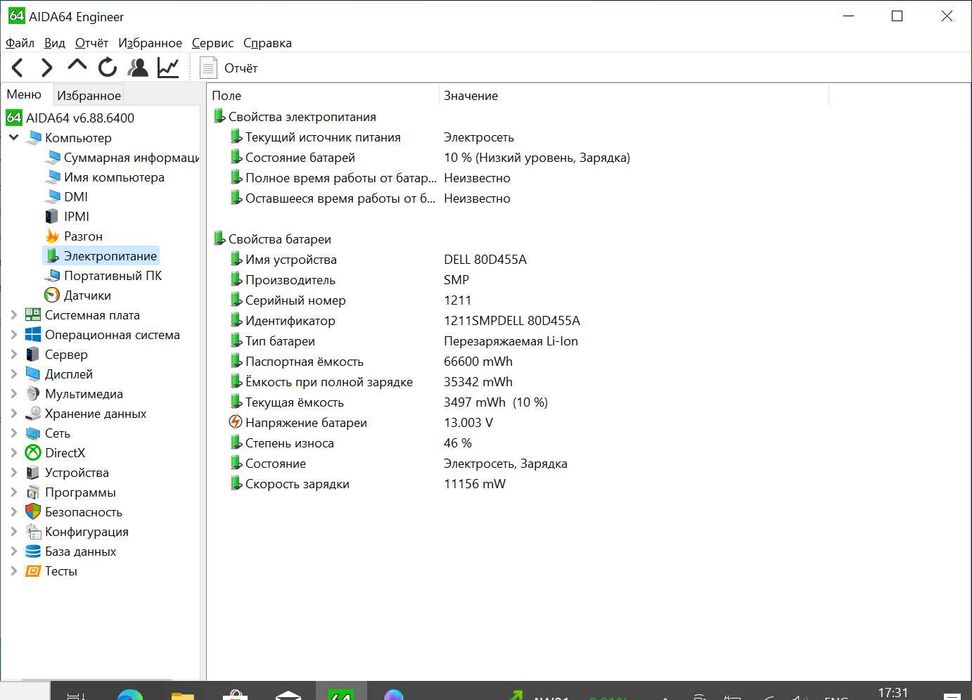The height and width of the screenshot is (700, 972).
Task: Open the Отчёт menu in the menu bar
Action: [91, 43]
